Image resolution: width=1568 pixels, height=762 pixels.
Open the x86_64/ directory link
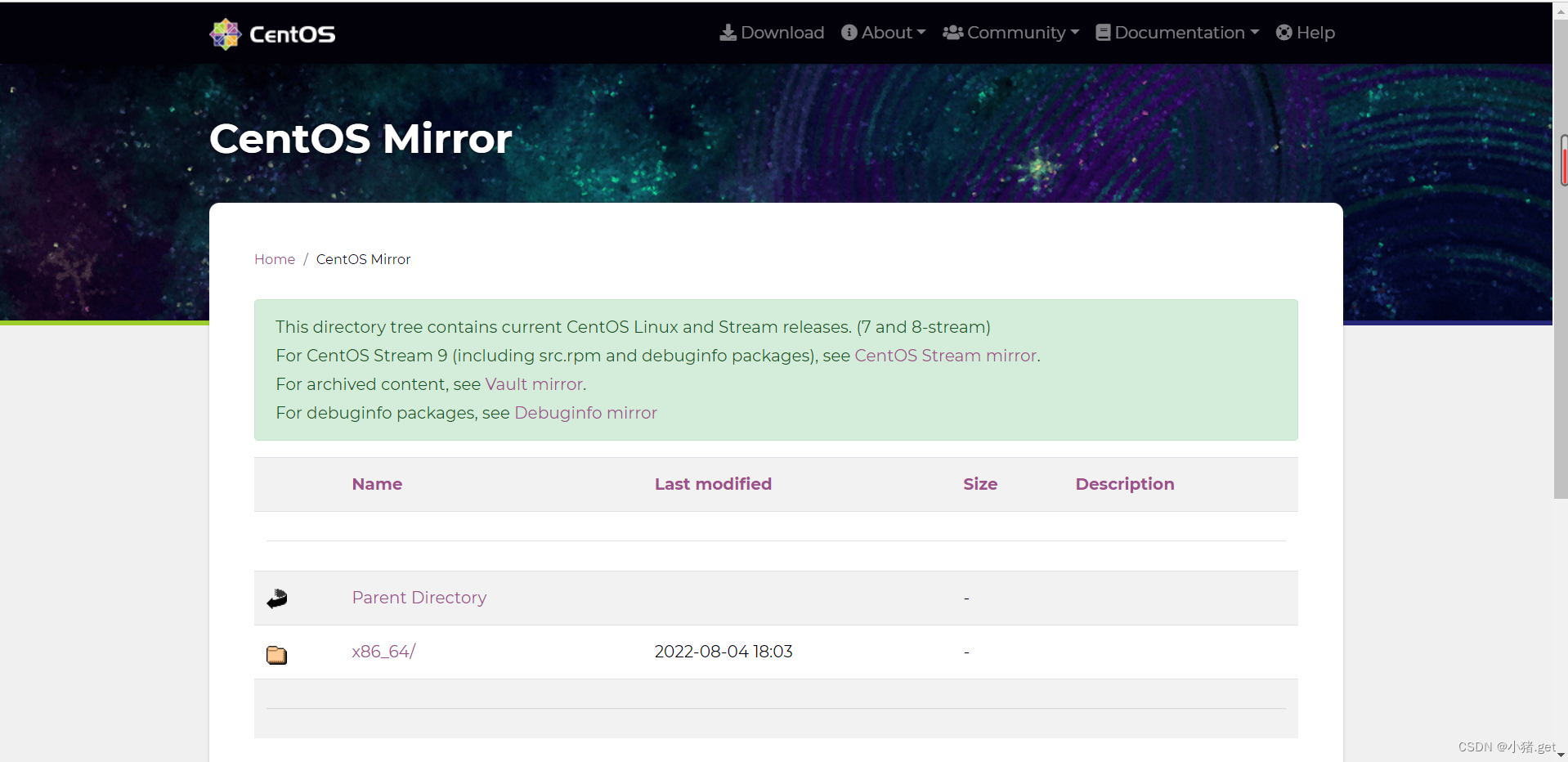(x=384, y=652)
